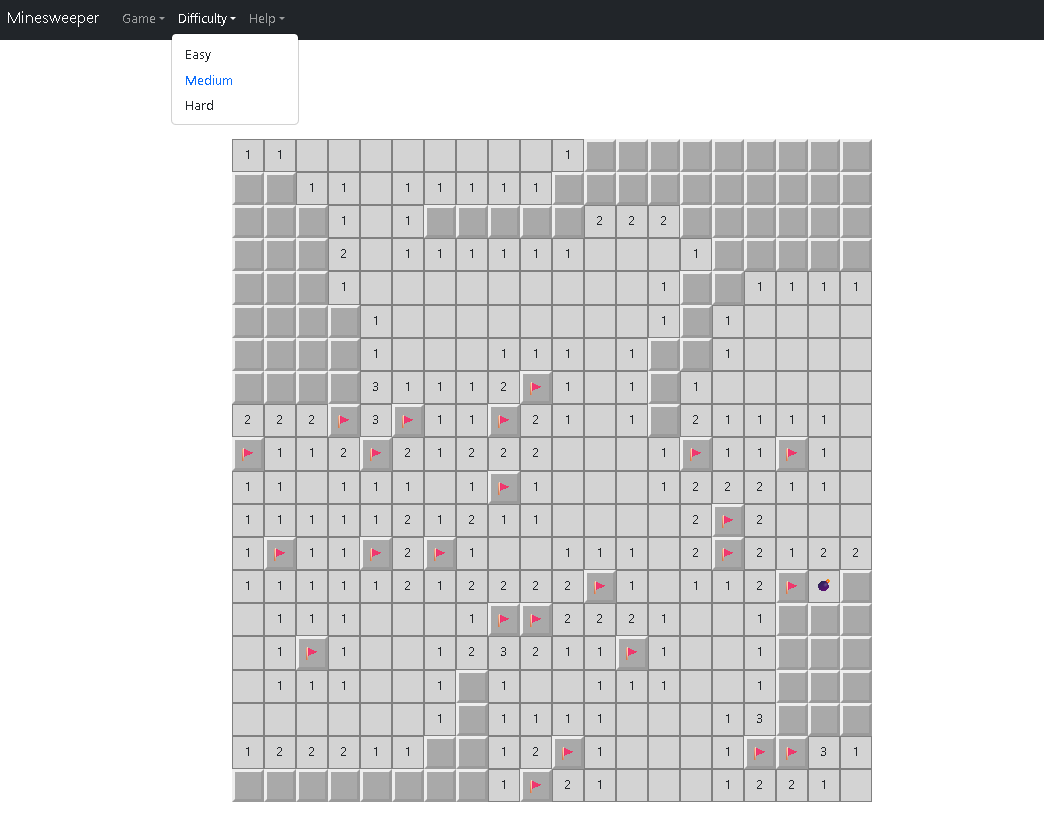Select Easy from the Difficulty menu
Viewport: 1044px width, 822px height.
coord(197,54)
